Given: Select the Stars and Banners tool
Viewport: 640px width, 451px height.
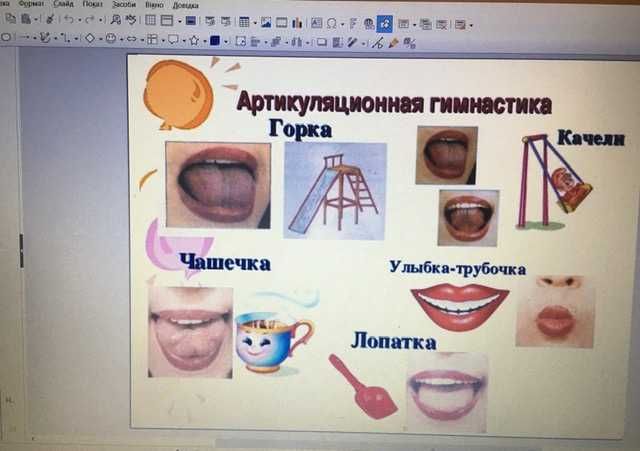Looking at the screenshot, I should (194, 40).
